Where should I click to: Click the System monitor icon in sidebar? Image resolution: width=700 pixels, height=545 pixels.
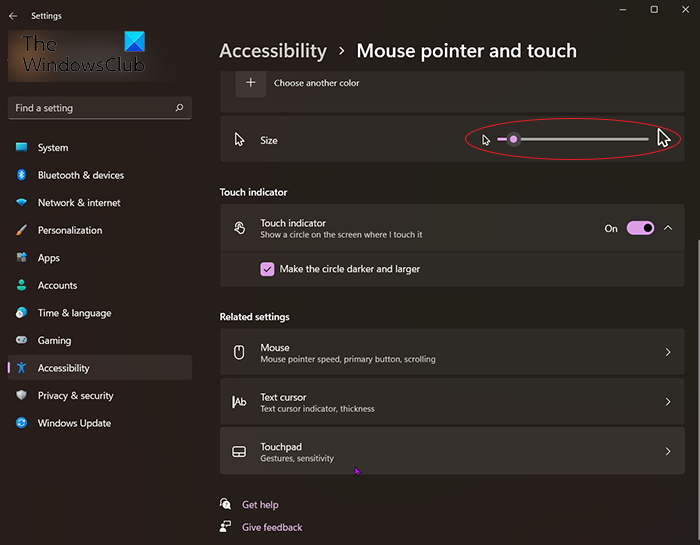21,148
